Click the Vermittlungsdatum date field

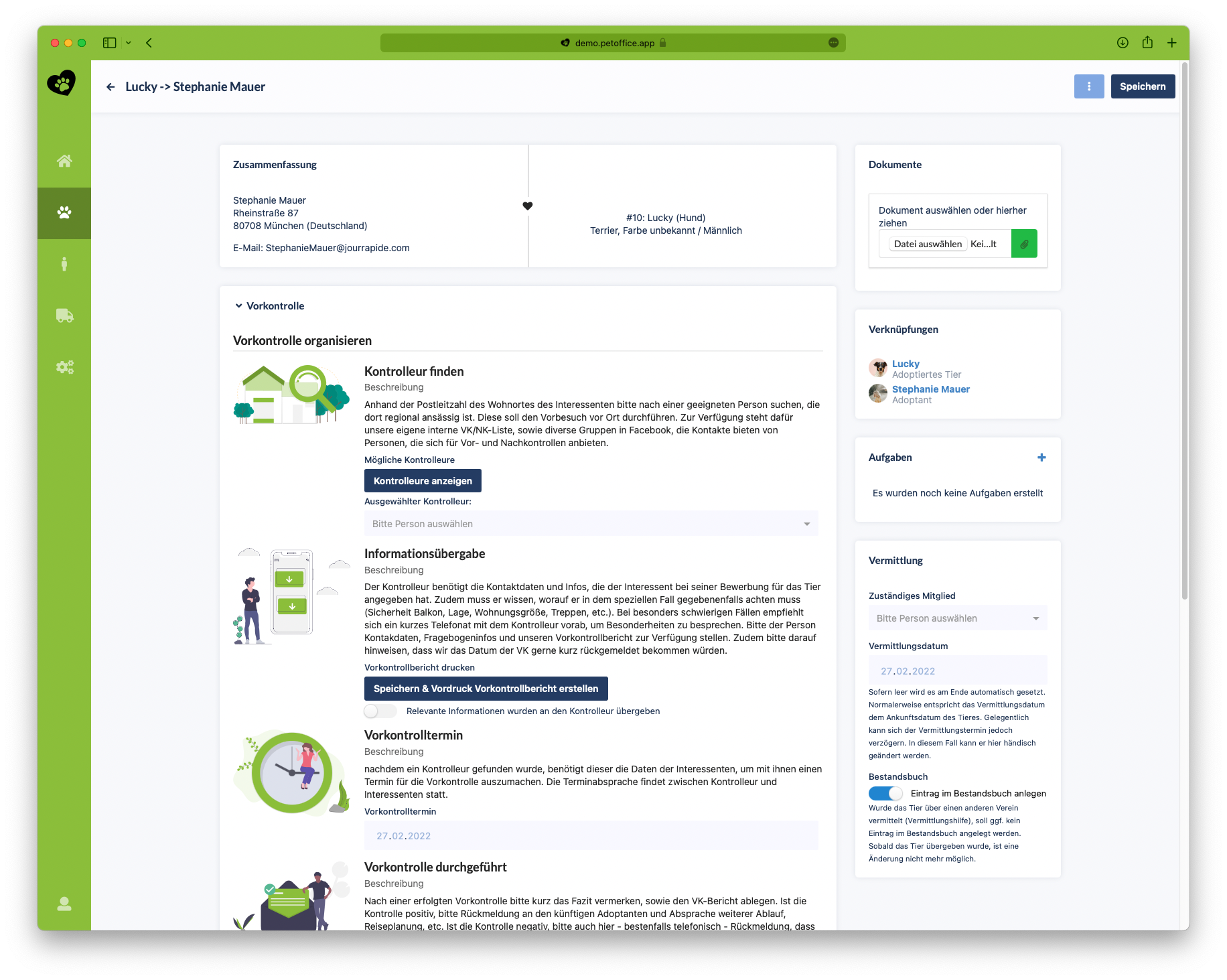(x=958, y=671)
